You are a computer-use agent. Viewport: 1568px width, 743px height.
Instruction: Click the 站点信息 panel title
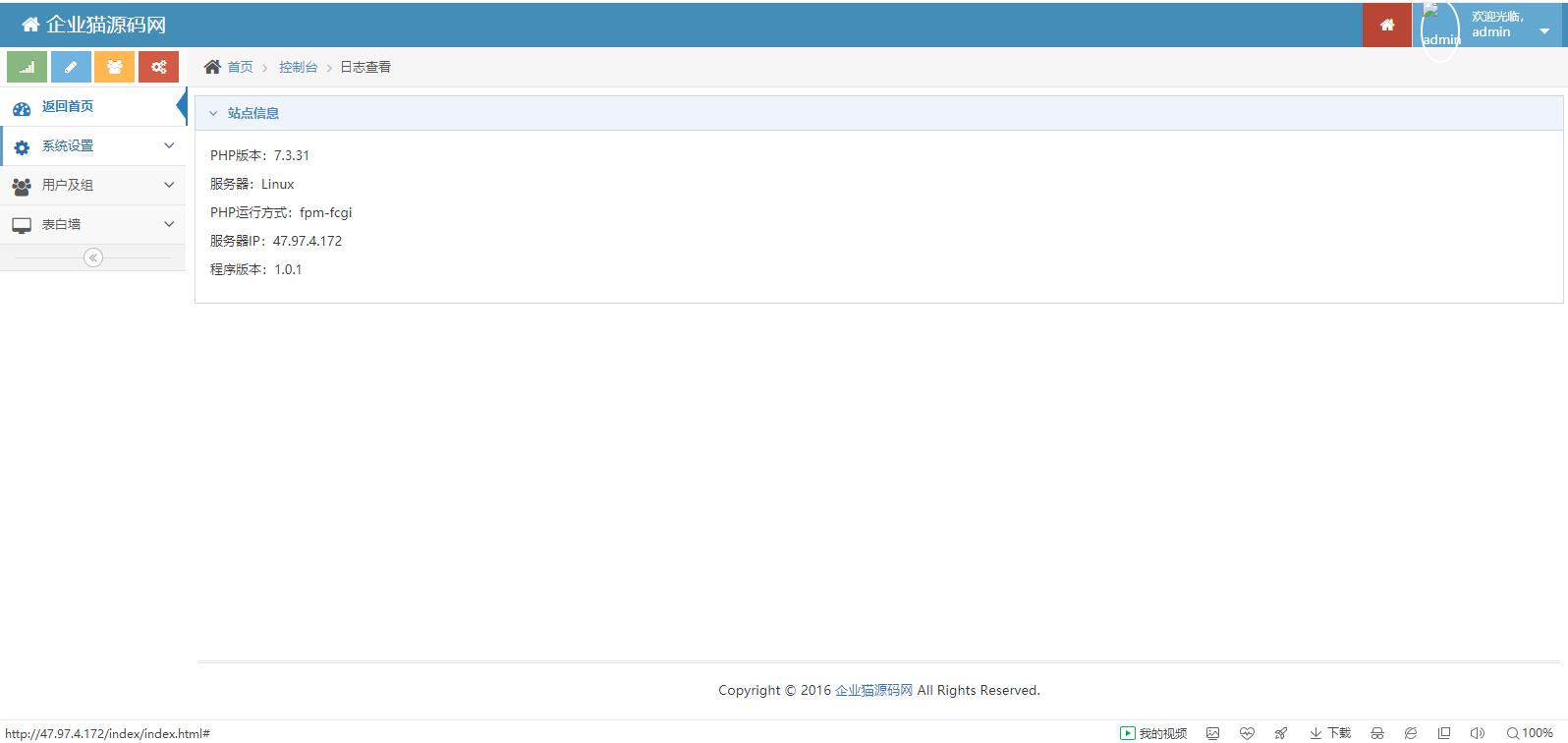(x=253, y=113)
